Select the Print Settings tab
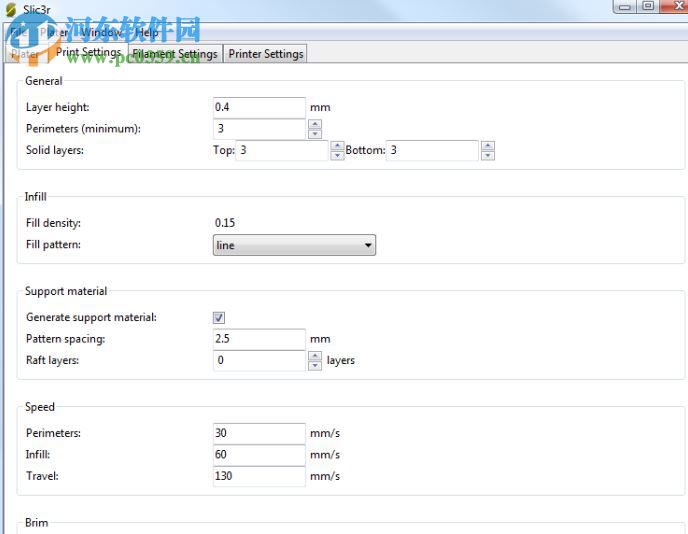The width and height of the screenshot is (688, 534). coord(88,52)
